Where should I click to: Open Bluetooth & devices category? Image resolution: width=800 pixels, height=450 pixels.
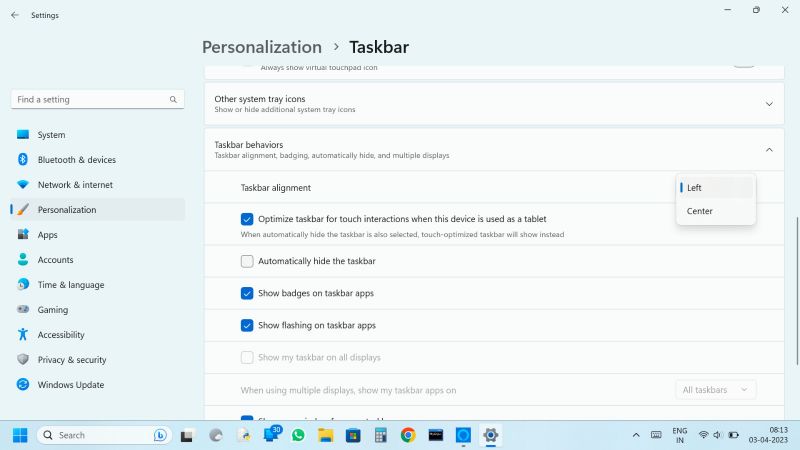(97, 160)
